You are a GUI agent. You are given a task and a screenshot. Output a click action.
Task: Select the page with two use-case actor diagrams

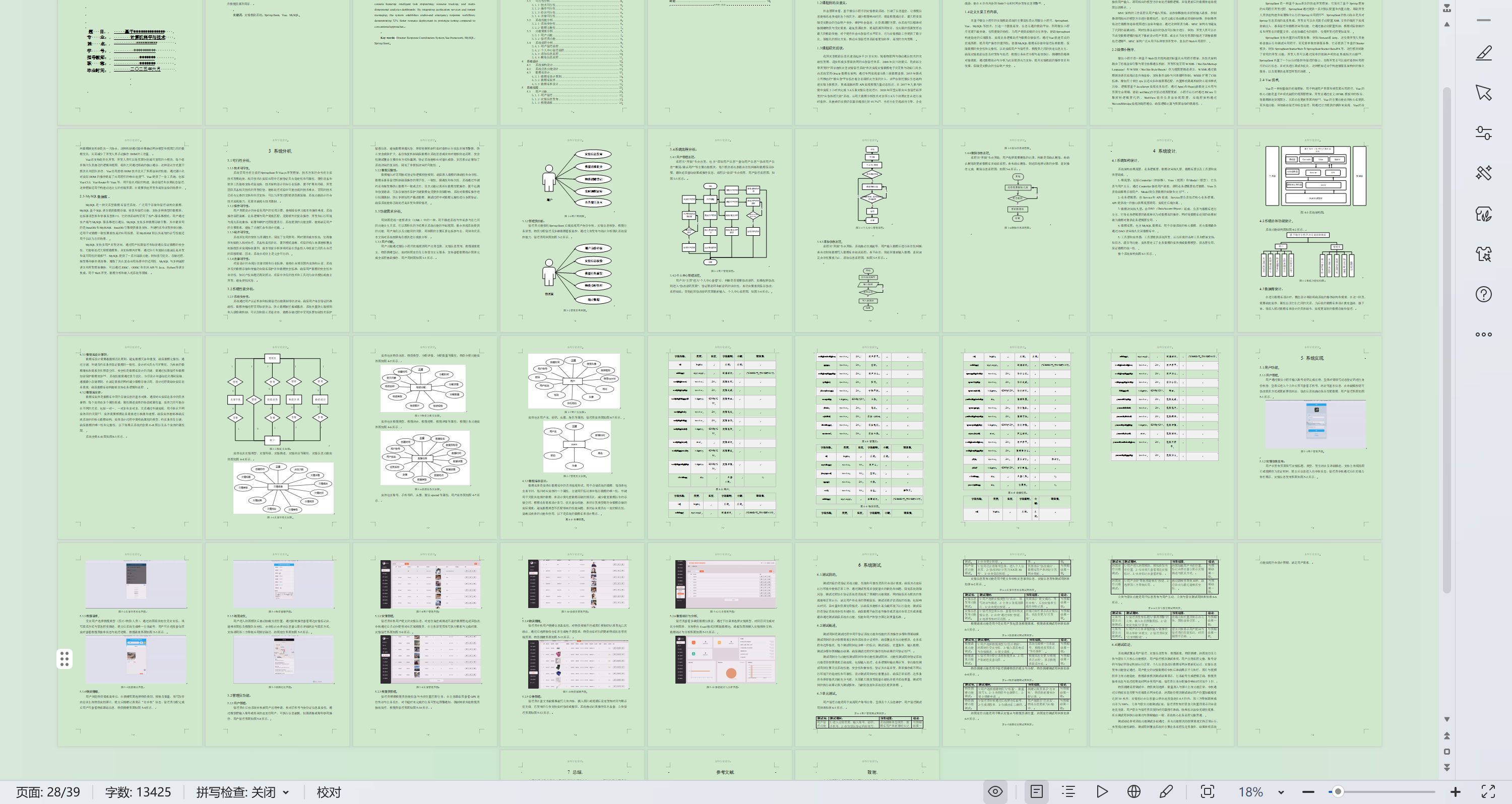pyautogui.click(x=572, y=230)
